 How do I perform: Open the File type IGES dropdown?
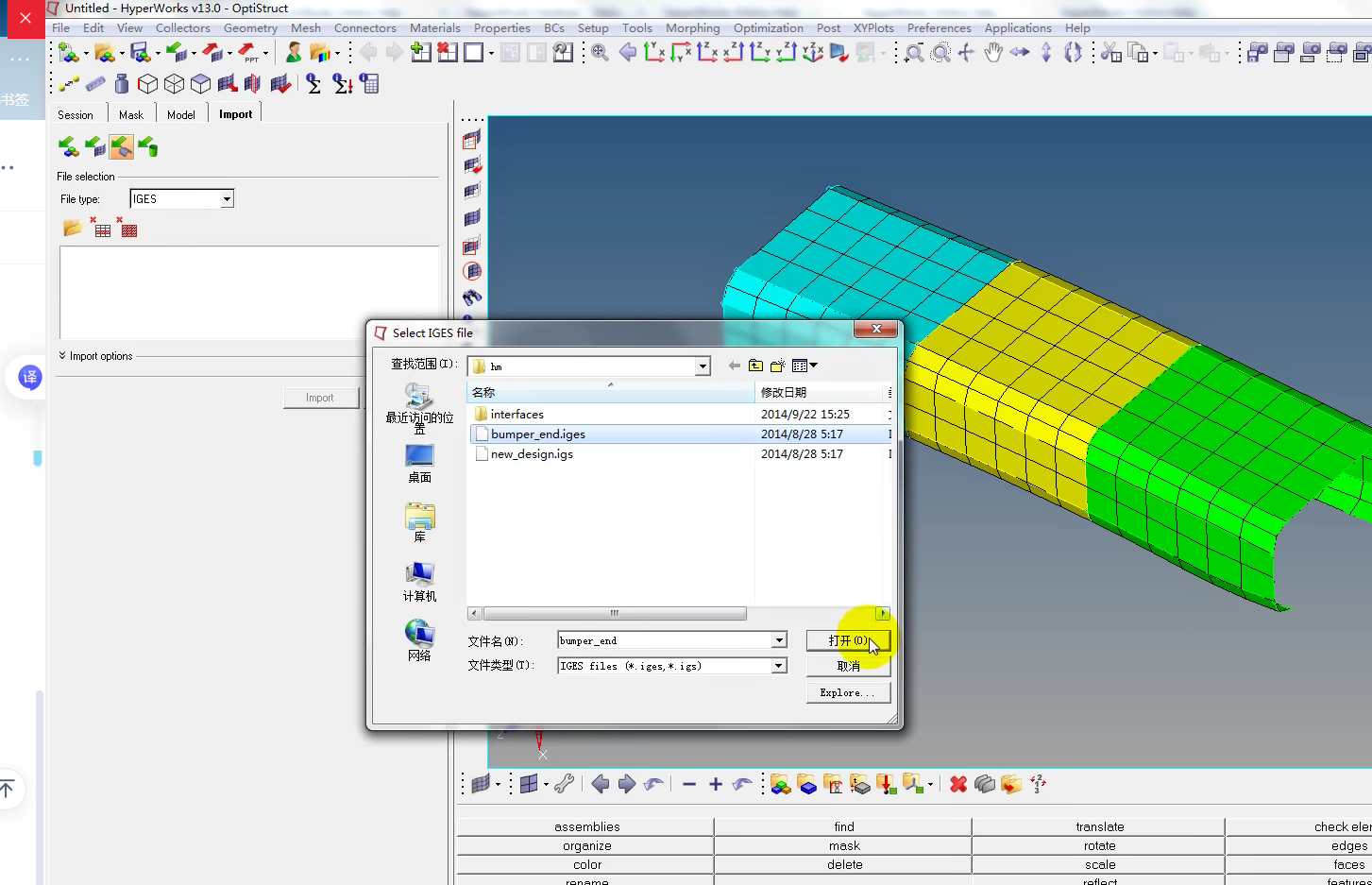[226, 198]
